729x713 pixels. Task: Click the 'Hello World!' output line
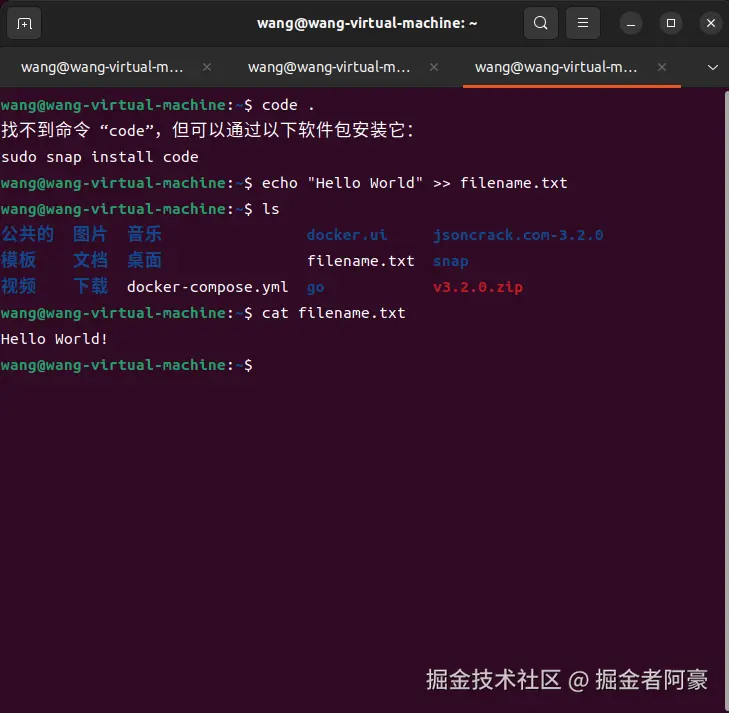[x=54, y=339]
